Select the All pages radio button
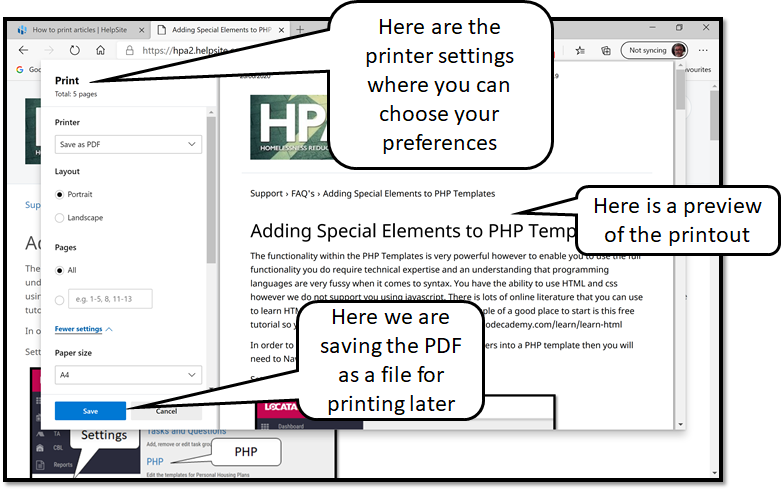 [59, 270]
